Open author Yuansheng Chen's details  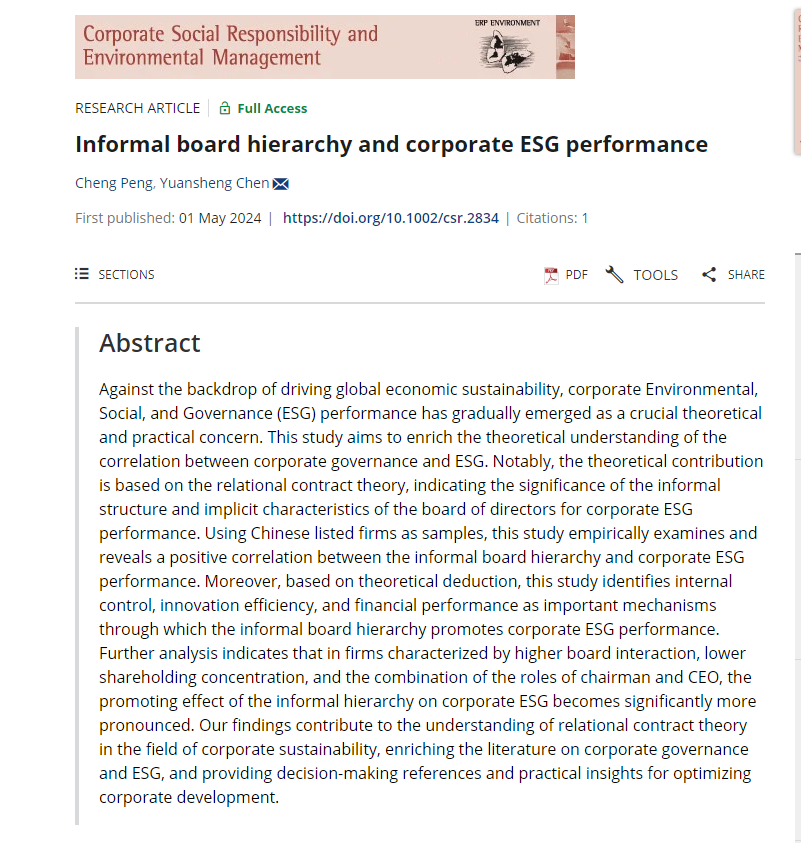pyautogui.click(x=214, y=183)
